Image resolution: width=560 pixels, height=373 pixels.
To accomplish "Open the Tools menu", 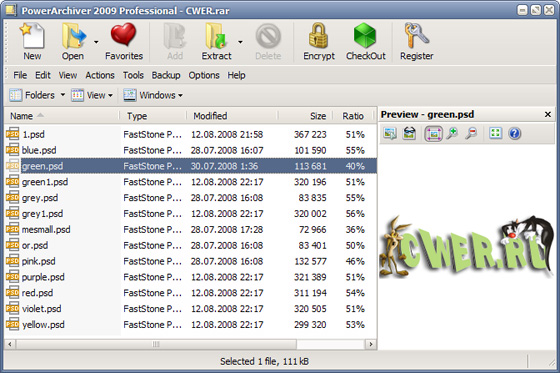I will 133,75.
